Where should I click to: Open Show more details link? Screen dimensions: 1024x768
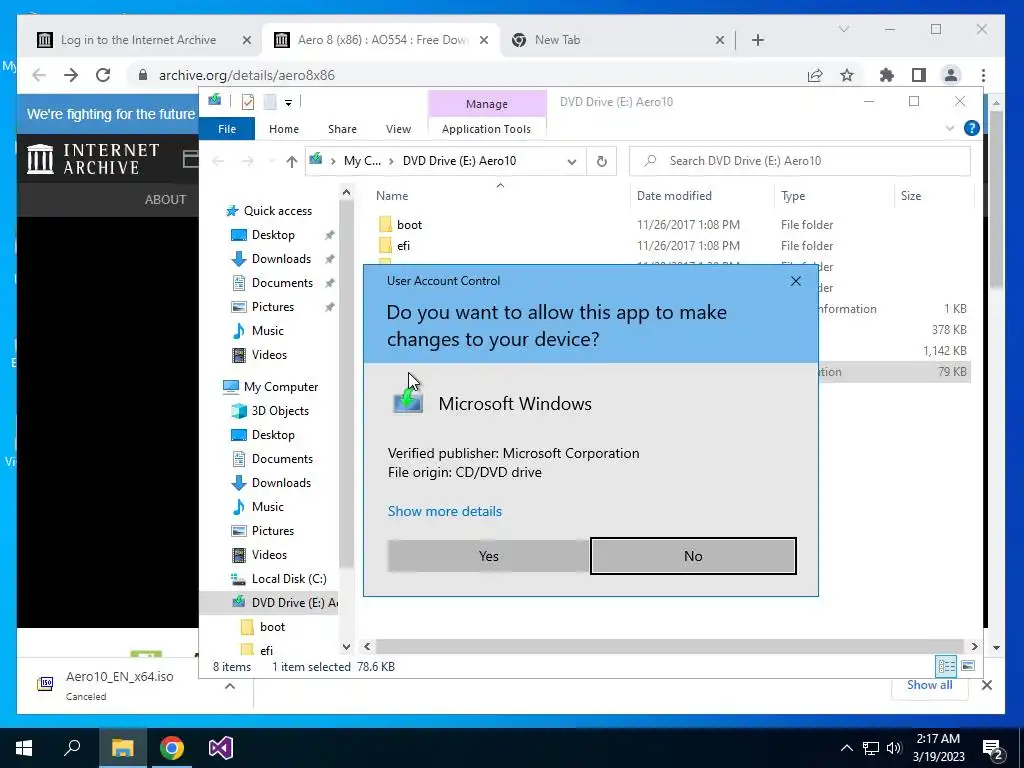[445, 511]
